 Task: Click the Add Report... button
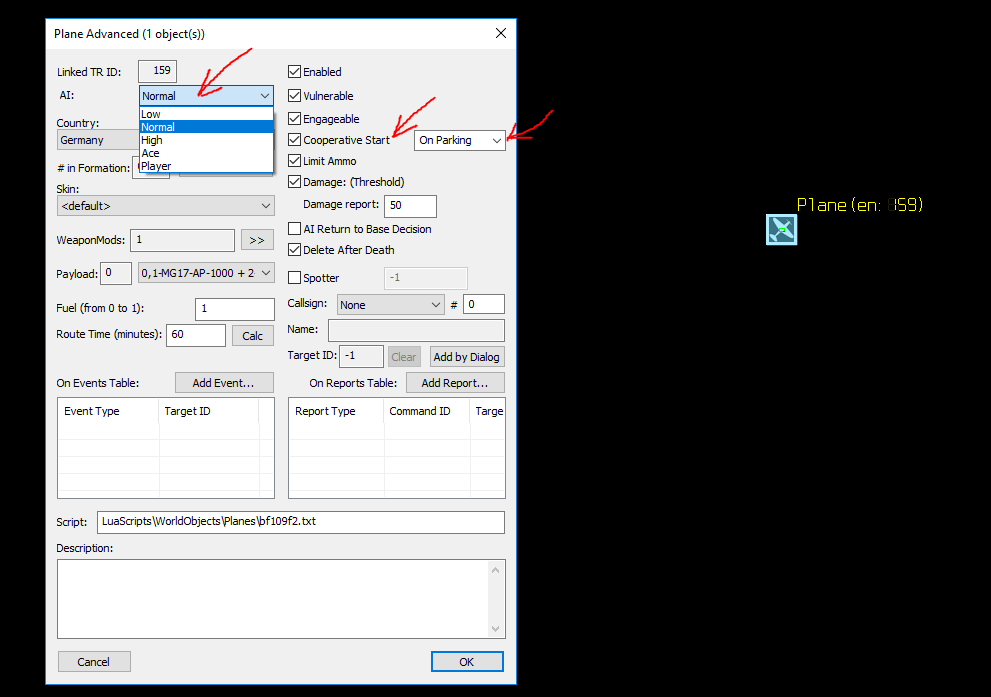pyautogui.click(x=455, y=383)
